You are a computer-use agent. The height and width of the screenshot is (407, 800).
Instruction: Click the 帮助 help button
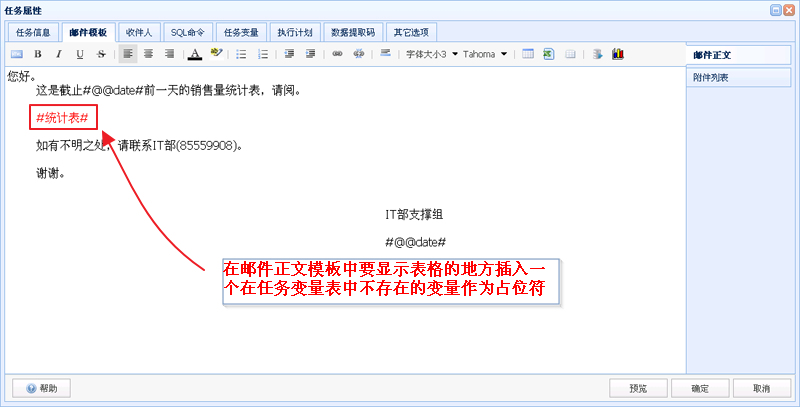41,388
